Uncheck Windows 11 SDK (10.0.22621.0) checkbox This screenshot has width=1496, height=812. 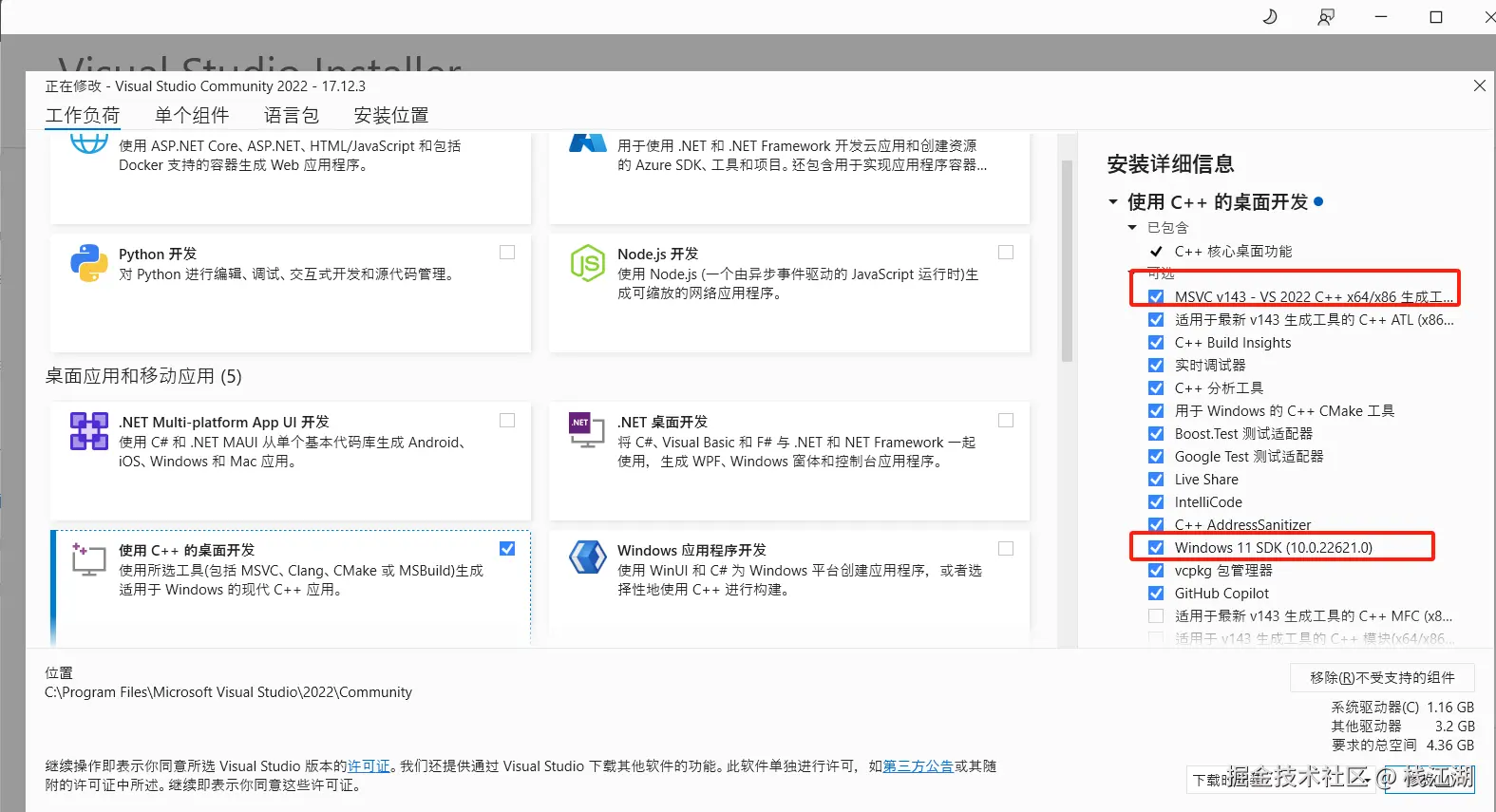point(1156,548)
